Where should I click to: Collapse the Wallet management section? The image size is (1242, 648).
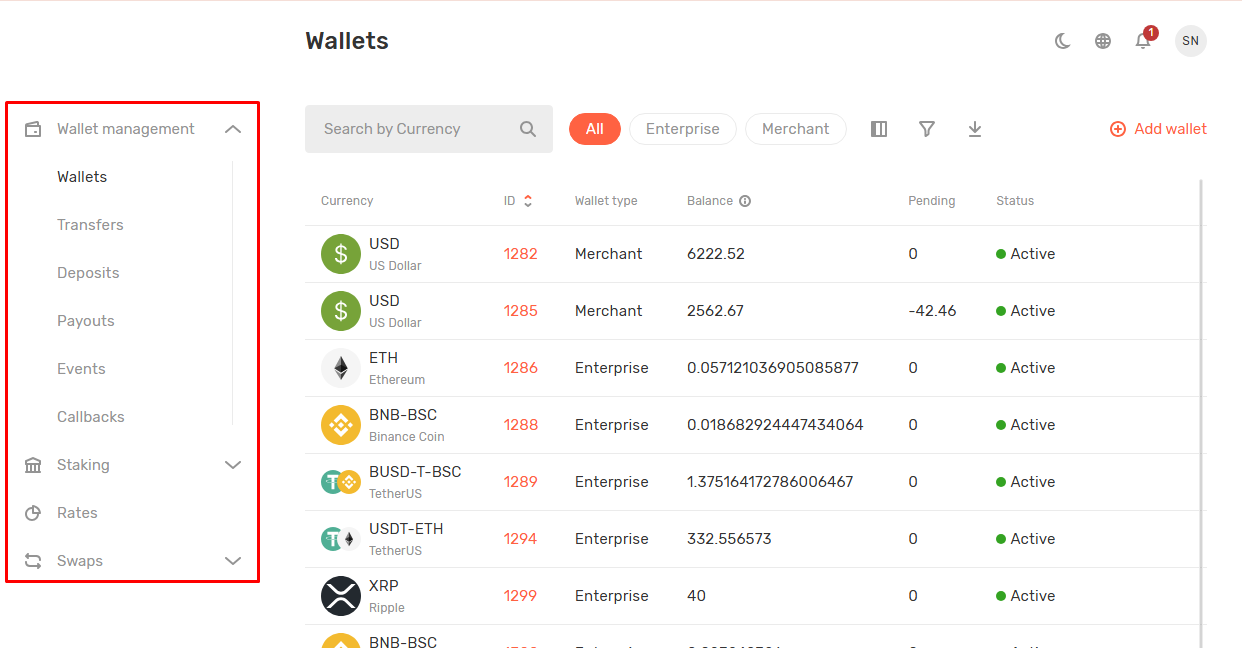pyautogui.click(x=233, y=129)
